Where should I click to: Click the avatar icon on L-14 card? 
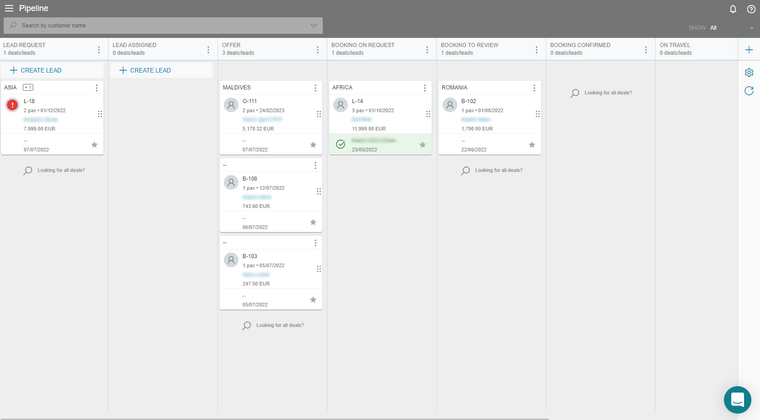[x=341, y=105]
